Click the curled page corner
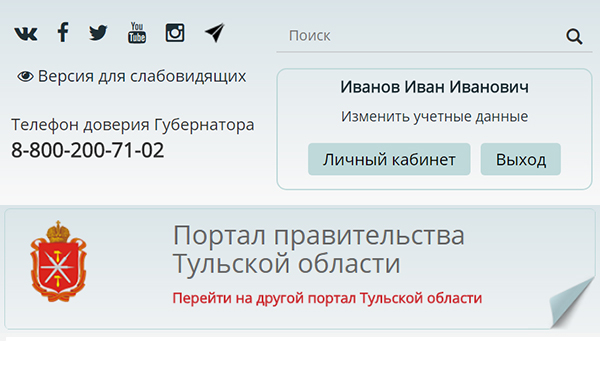 (x=572, y=303)
